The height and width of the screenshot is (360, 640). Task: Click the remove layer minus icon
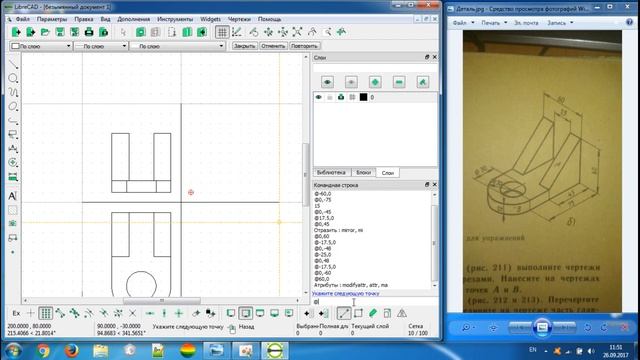point(399,82)
